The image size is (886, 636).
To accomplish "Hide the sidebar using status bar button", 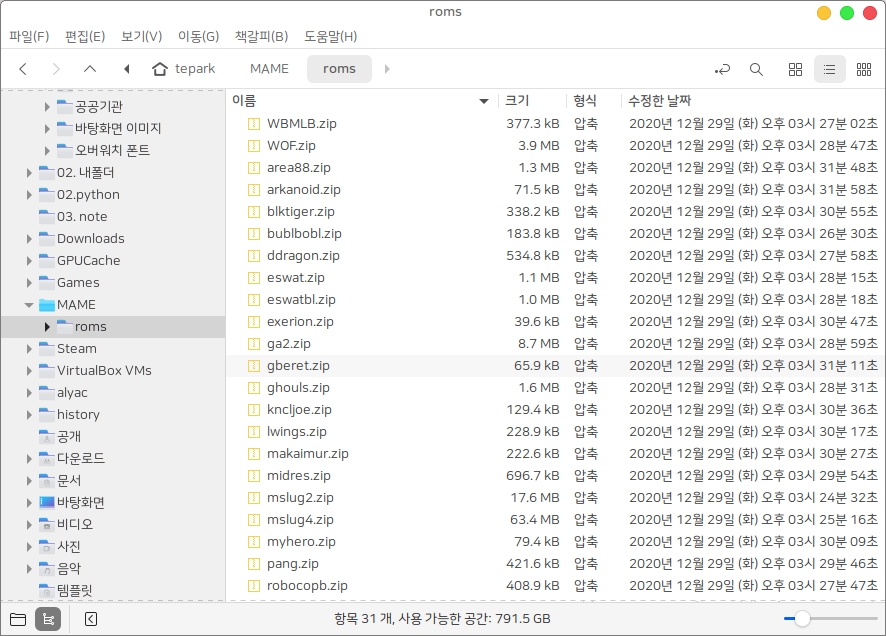I will [x=91, y=619].
